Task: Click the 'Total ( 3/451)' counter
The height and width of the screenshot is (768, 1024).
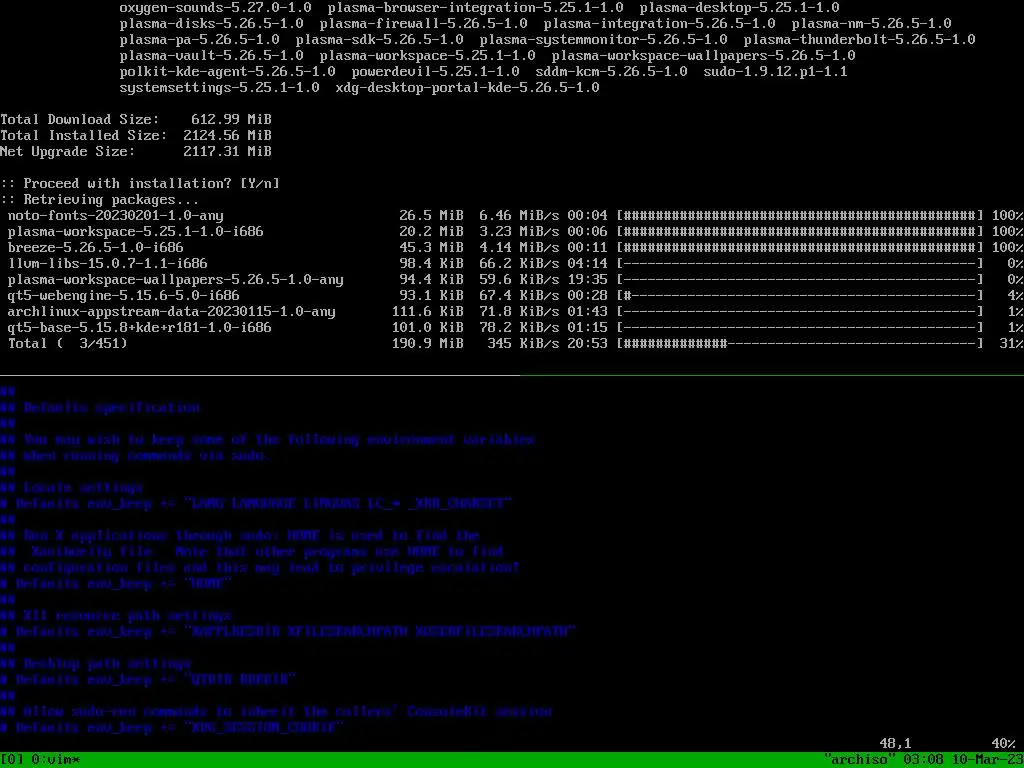Action: [68, 344]
